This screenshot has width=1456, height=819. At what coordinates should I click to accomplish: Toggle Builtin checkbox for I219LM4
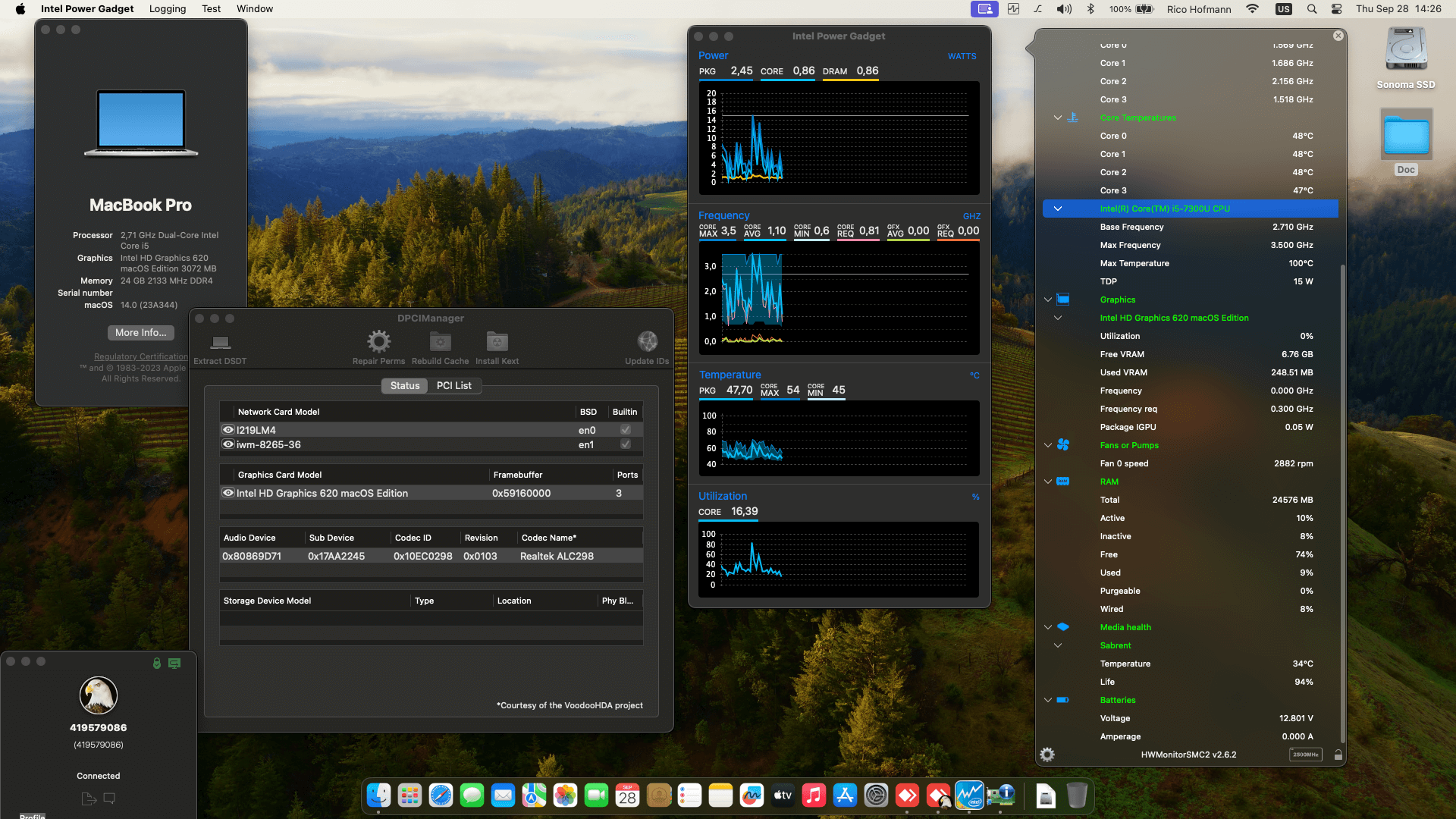coord(626,430)
